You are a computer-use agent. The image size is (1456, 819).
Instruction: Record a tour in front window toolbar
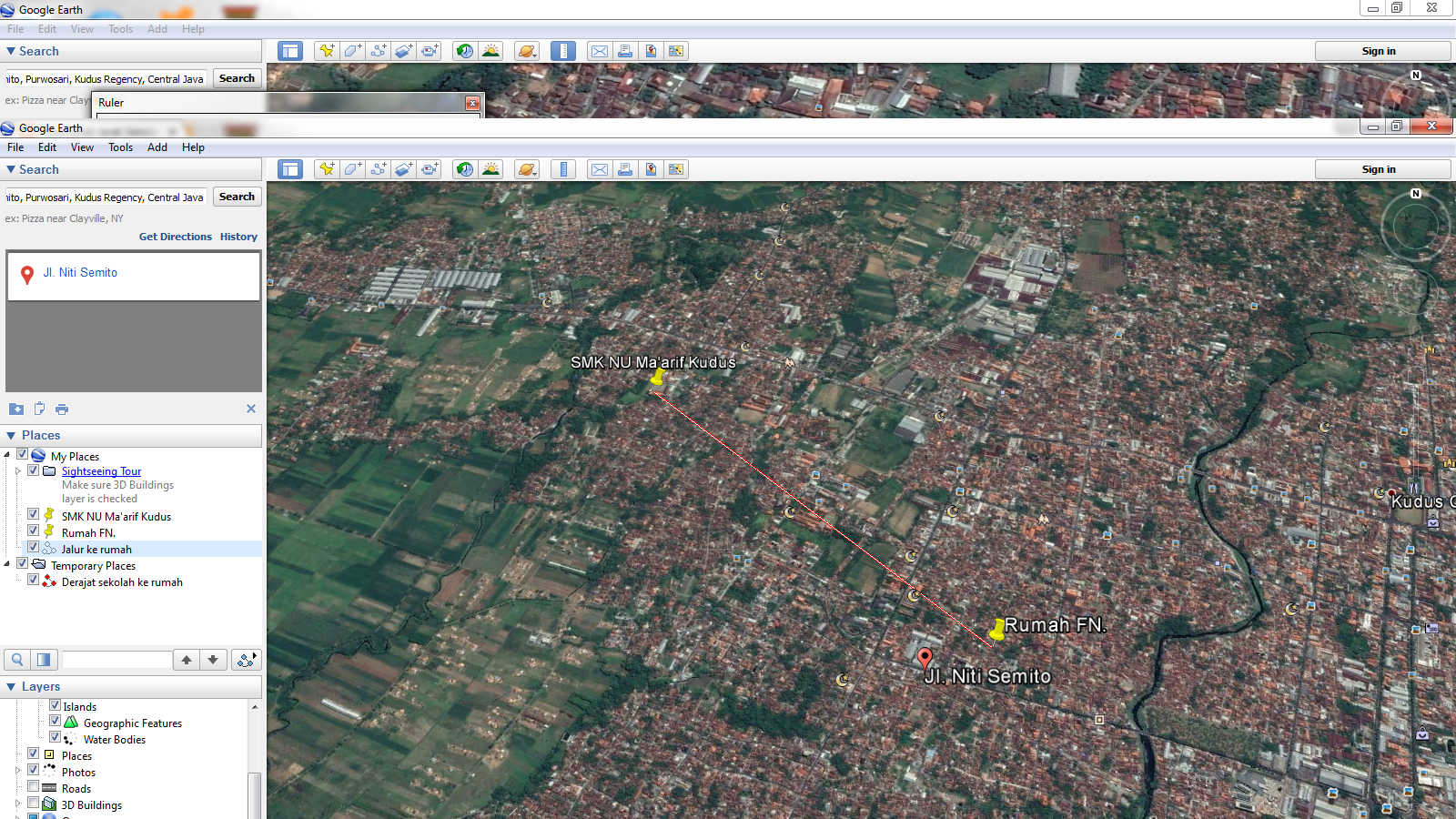[x=430, y=169]
